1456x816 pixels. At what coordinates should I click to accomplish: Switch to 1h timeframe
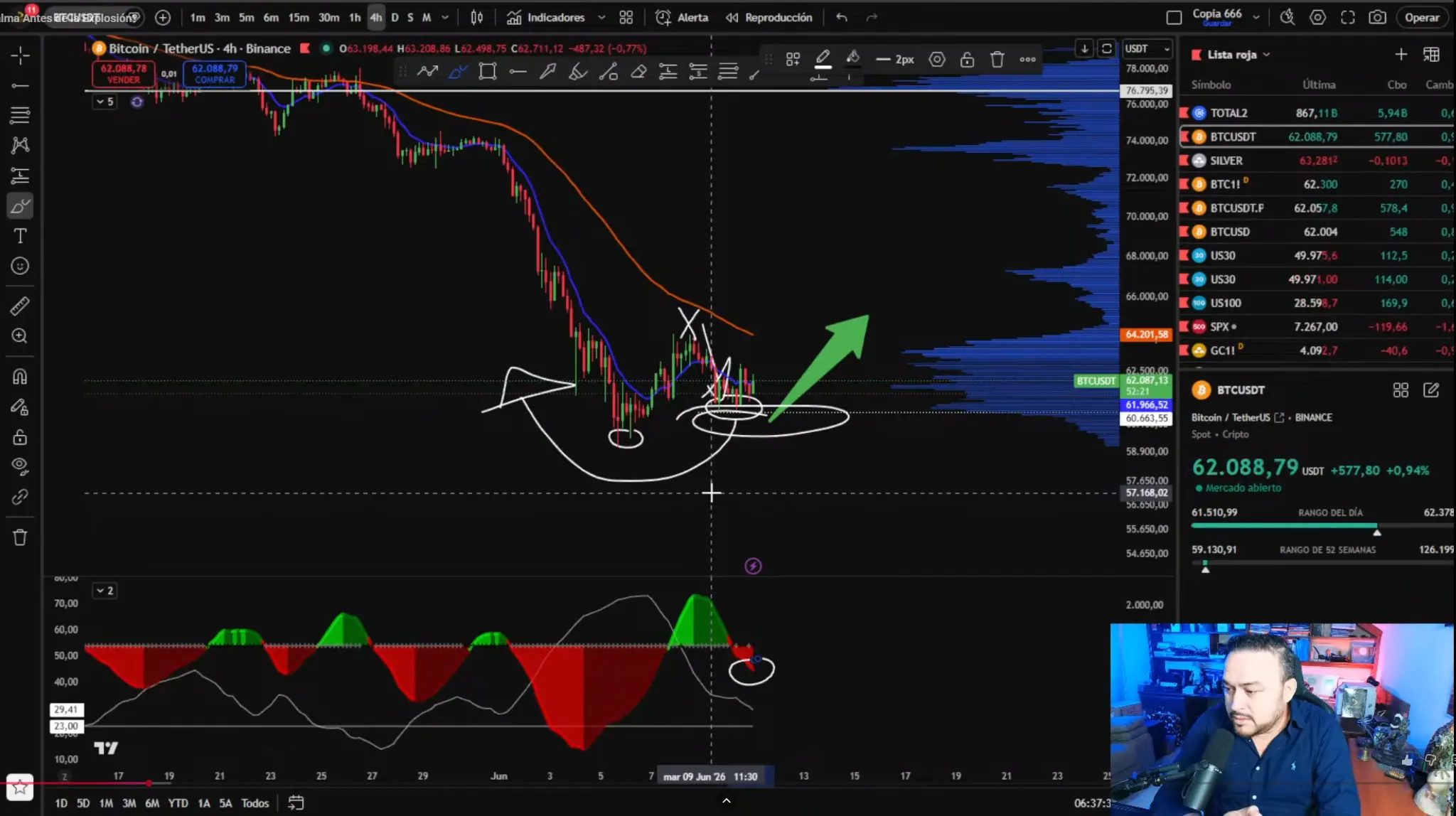tap(355, 17)
